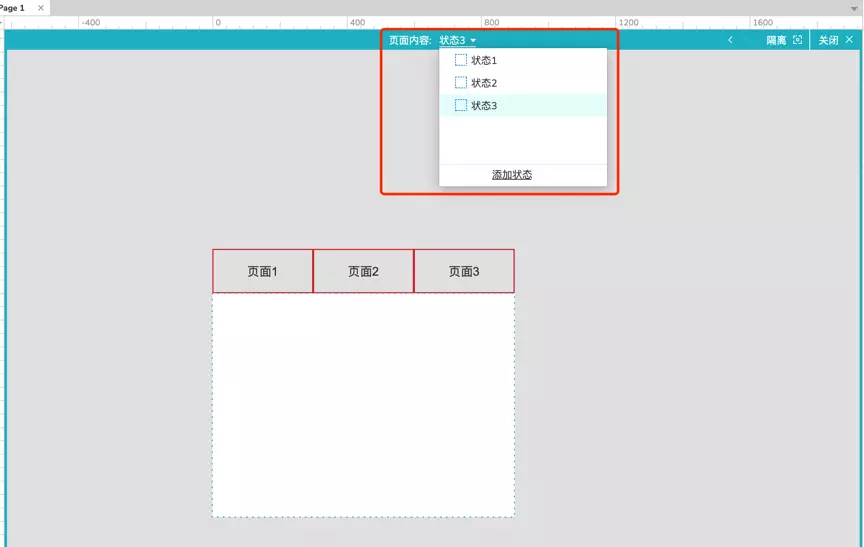Click the 页面内容 label
This screenshot has width=864, height=547.
click(410, 40)
